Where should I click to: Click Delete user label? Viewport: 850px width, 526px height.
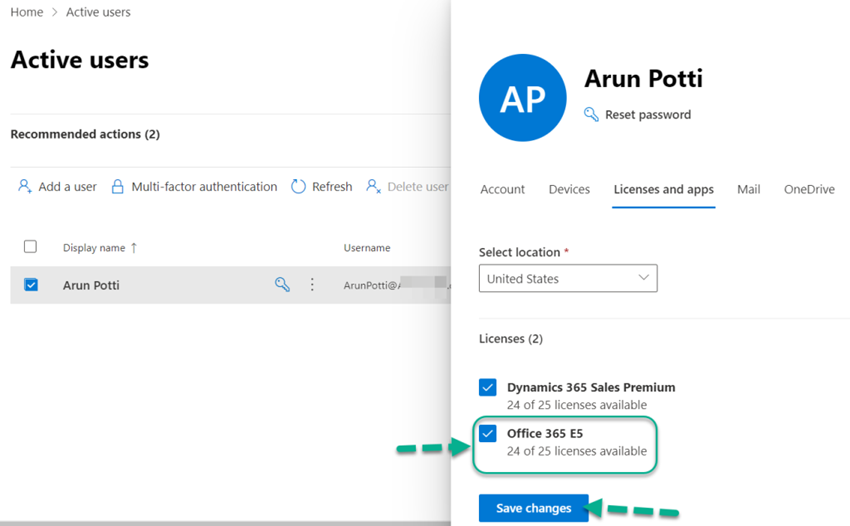coord(418,187)
